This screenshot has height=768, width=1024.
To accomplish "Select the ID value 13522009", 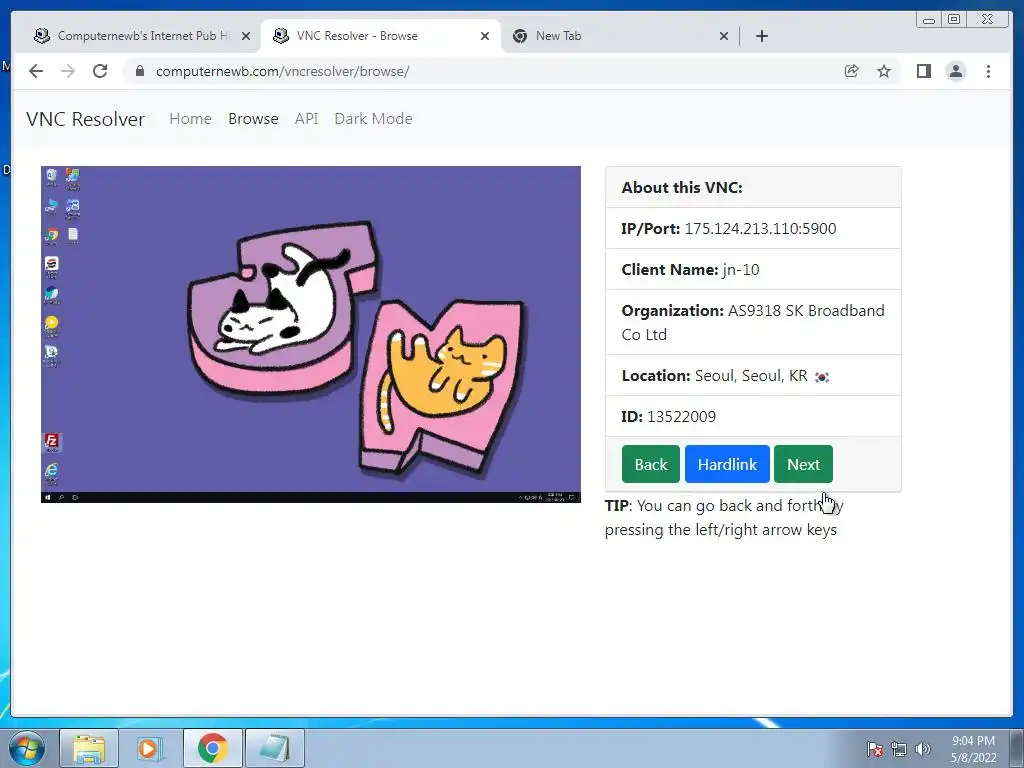I will (x=681, y=417).
